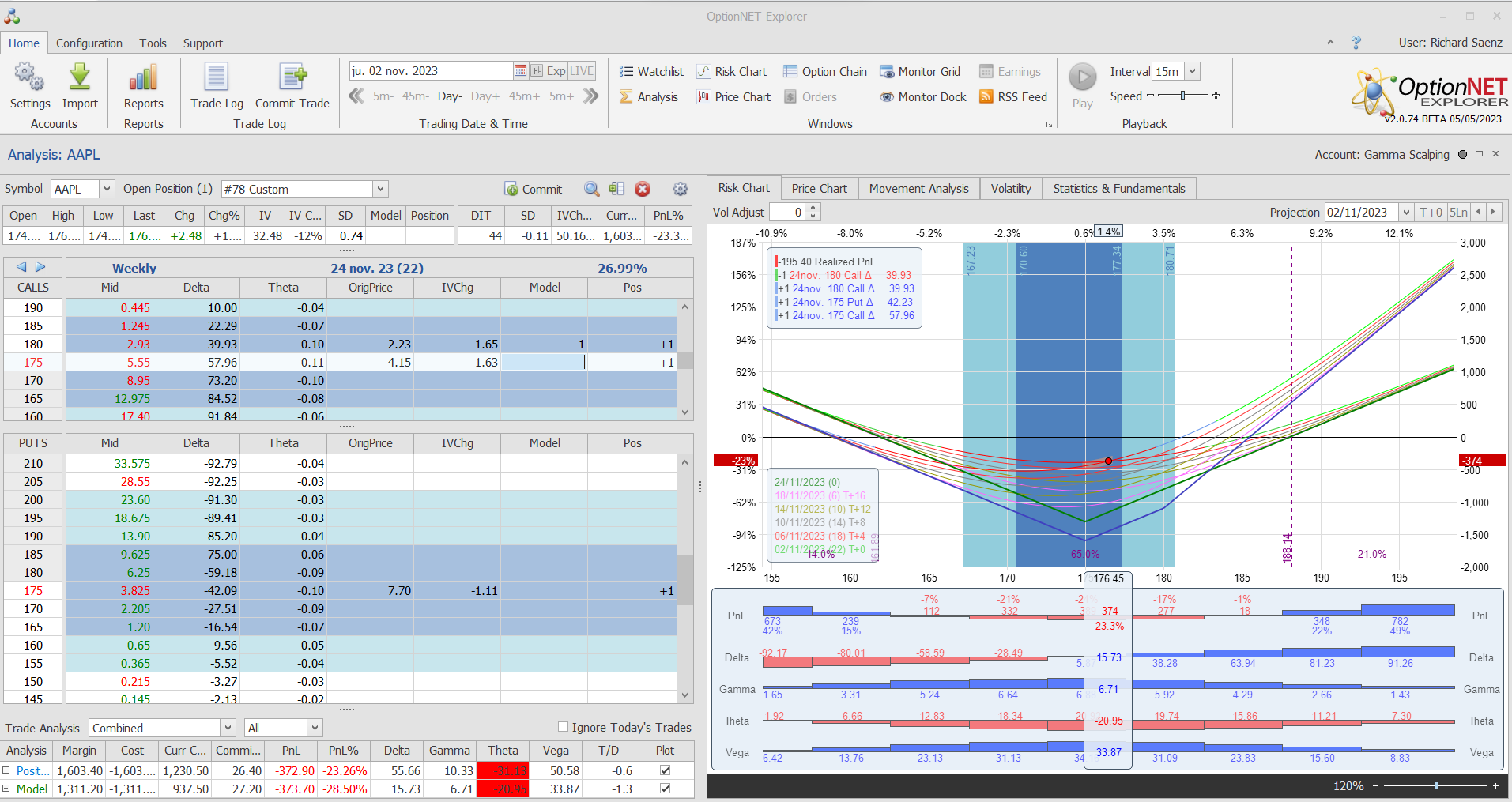Open the Option Chain window
The height and width of the screenshot is (802, 1512).
coord(825,72)
